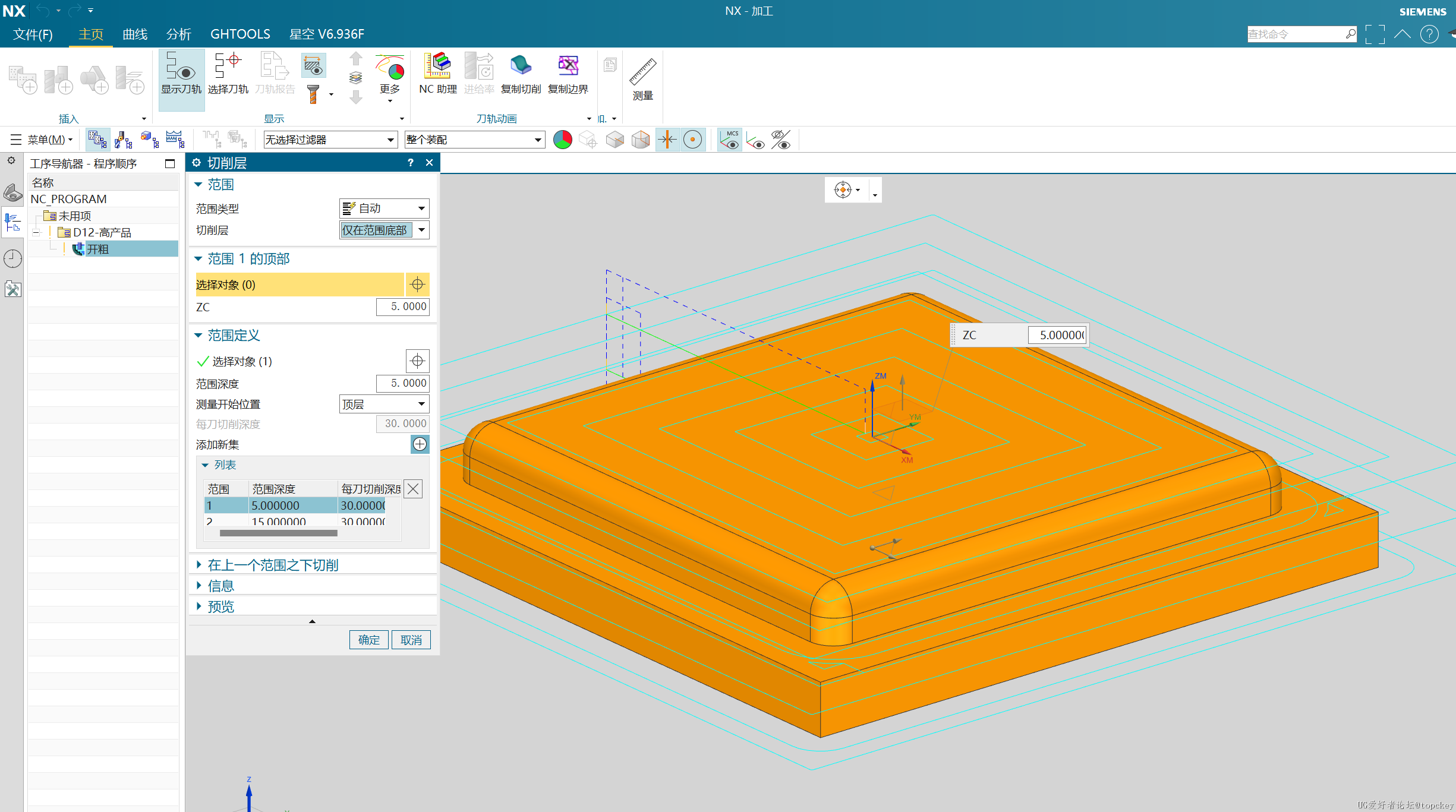Click the 范围深度 value field
The width and height of the screenshot is (1456, 812).
(402, 383)
